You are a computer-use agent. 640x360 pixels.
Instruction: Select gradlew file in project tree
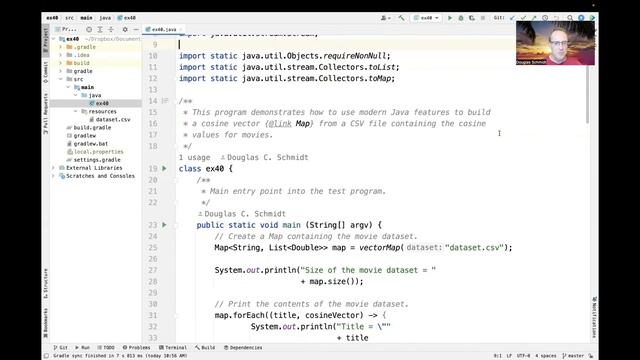[x=81, y=136]
